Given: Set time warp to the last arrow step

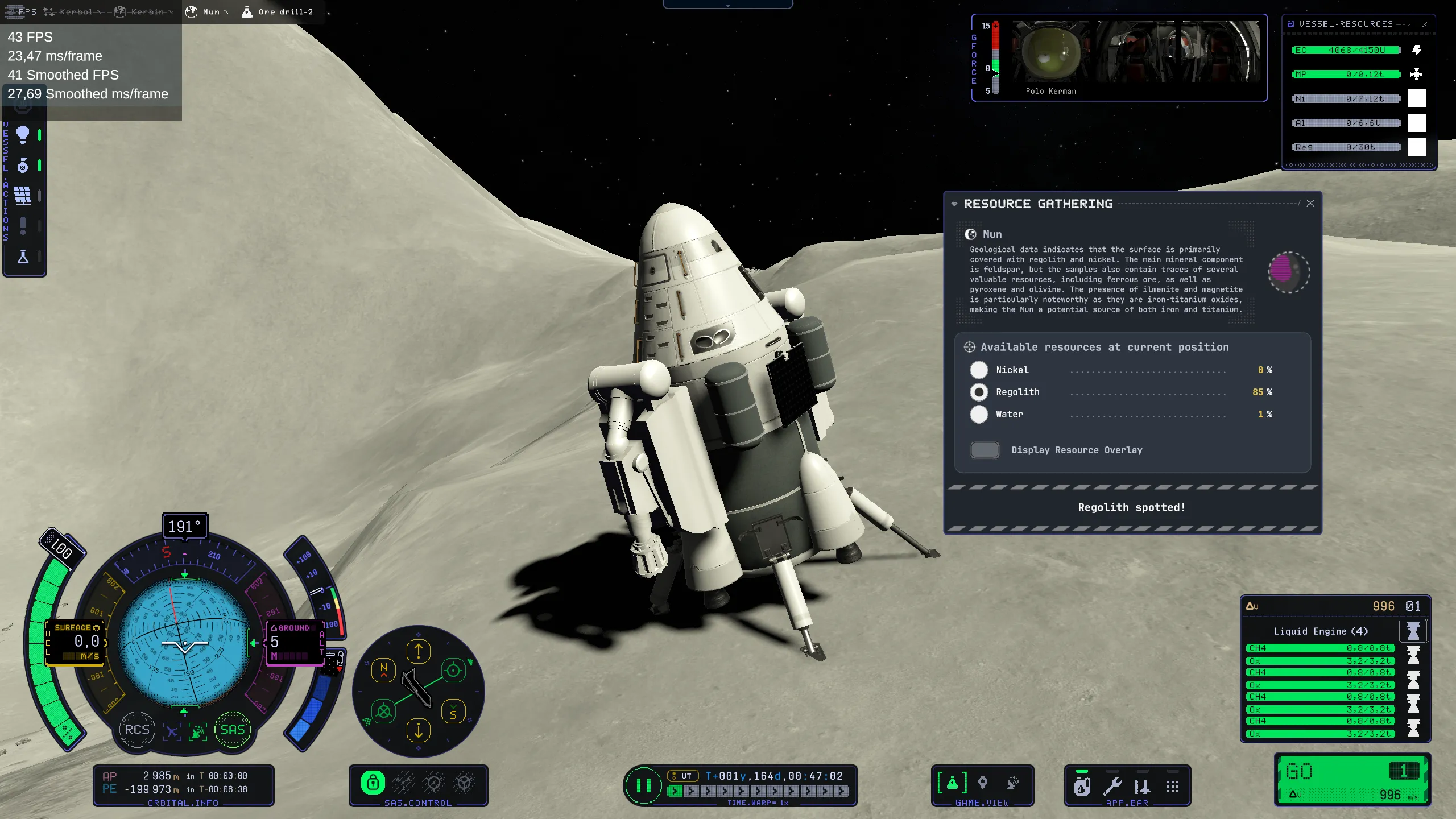Looking at the screenshot, I should tap(842, 791).
